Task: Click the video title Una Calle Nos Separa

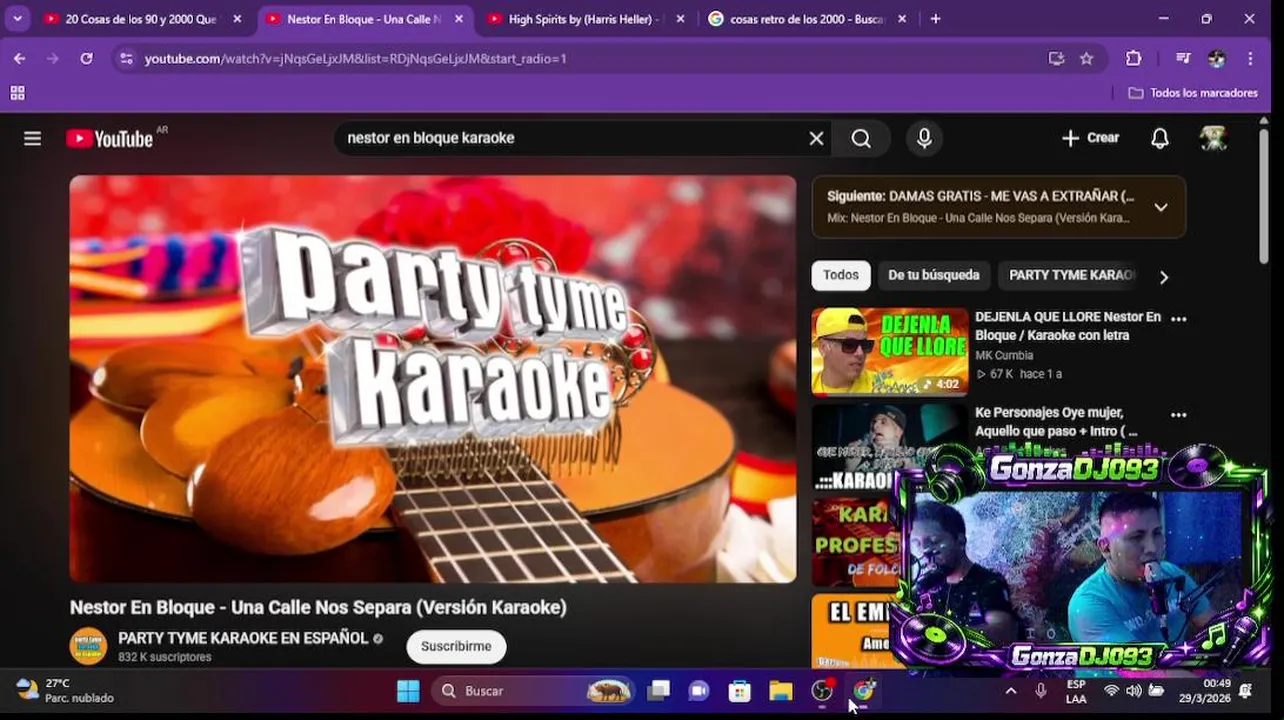Action: coord(318,607)
